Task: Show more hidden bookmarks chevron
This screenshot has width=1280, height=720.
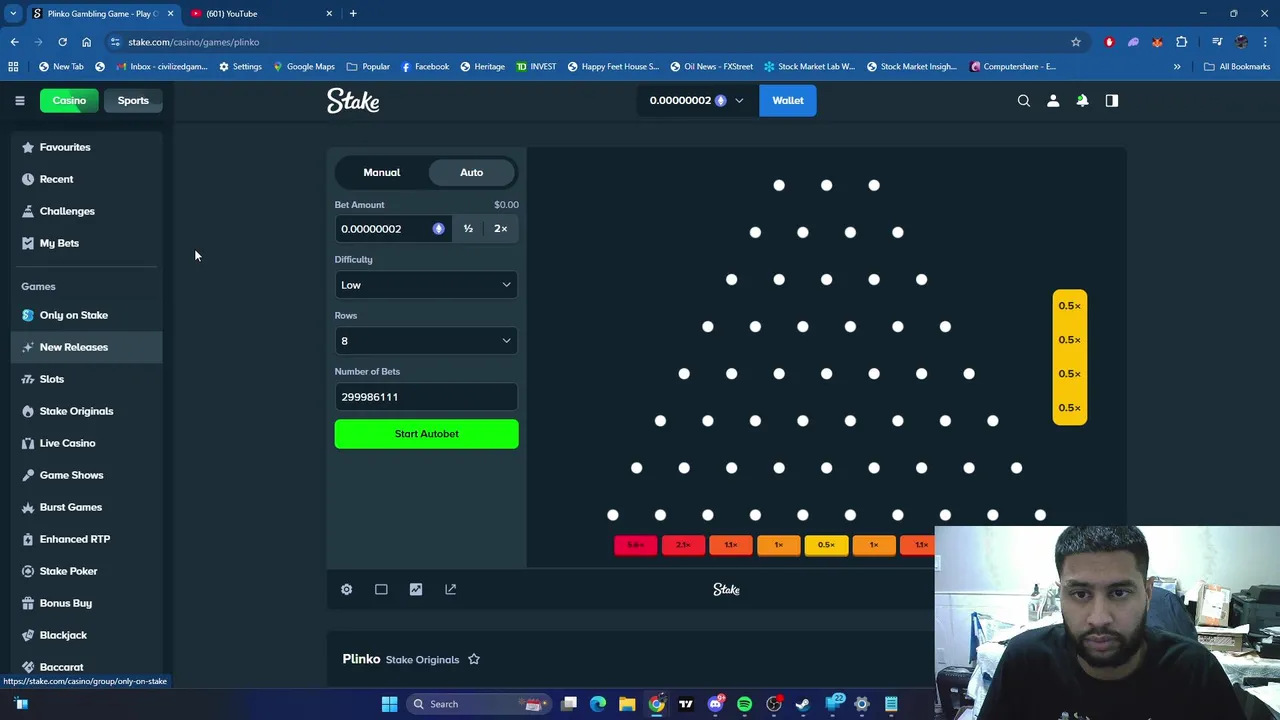Action: click(x=1177, y=67)
